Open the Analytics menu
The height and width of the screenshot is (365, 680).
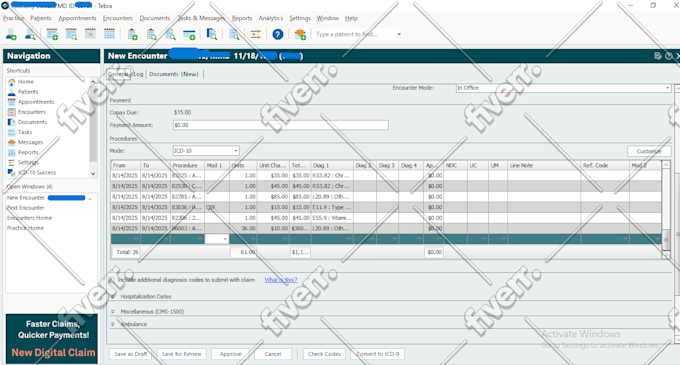(271, 18)
